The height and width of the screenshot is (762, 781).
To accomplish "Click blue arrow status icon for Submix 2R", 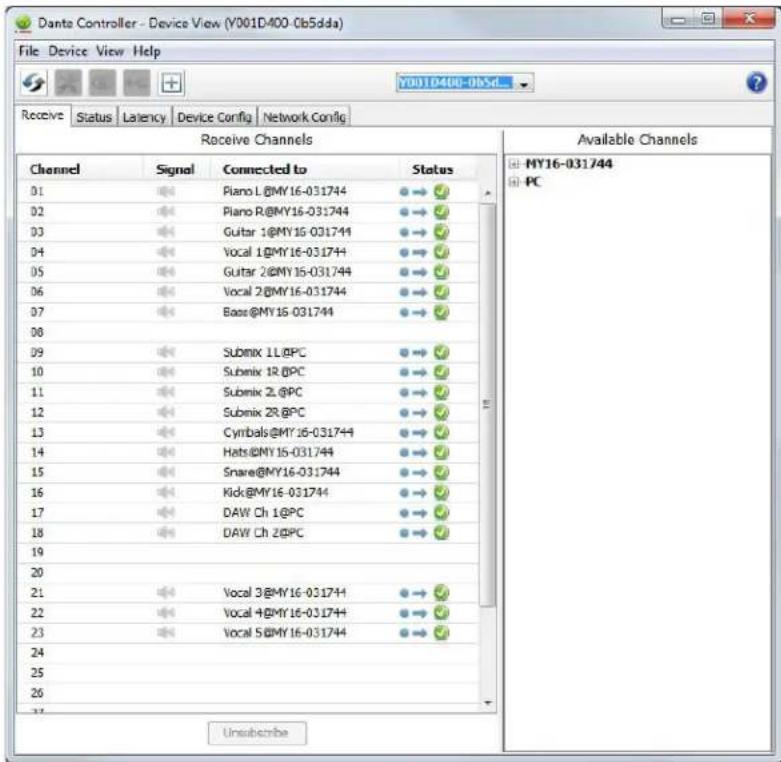I will click(413, 413).
